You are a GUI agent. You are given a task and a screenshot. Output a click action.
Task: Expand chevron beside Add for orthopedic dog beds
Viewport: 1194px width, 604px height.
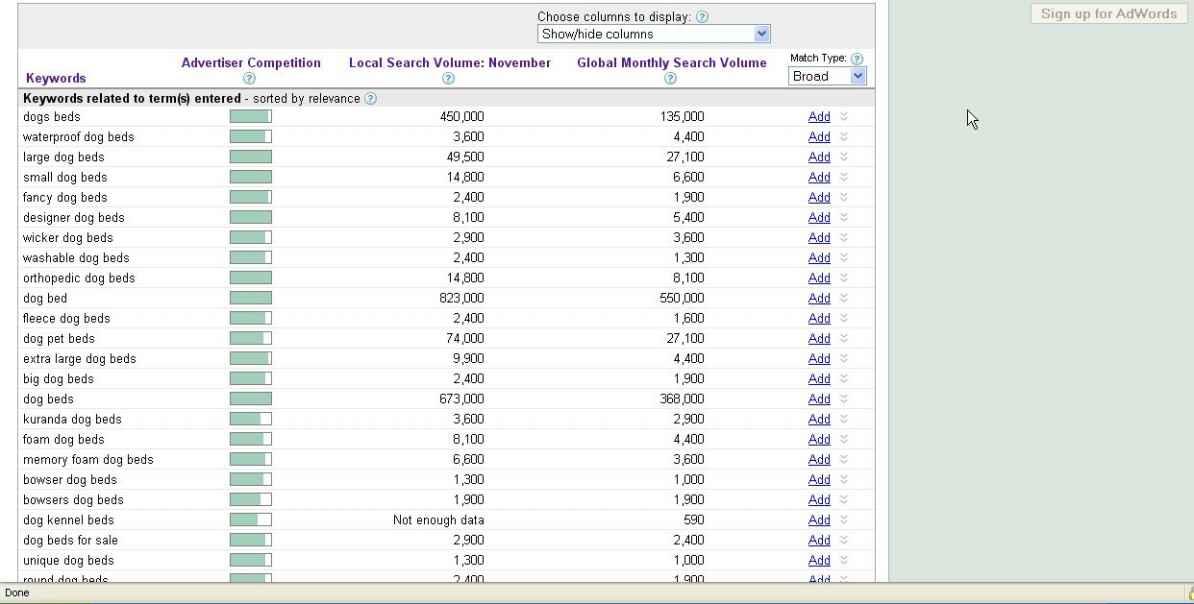point(843,278)
